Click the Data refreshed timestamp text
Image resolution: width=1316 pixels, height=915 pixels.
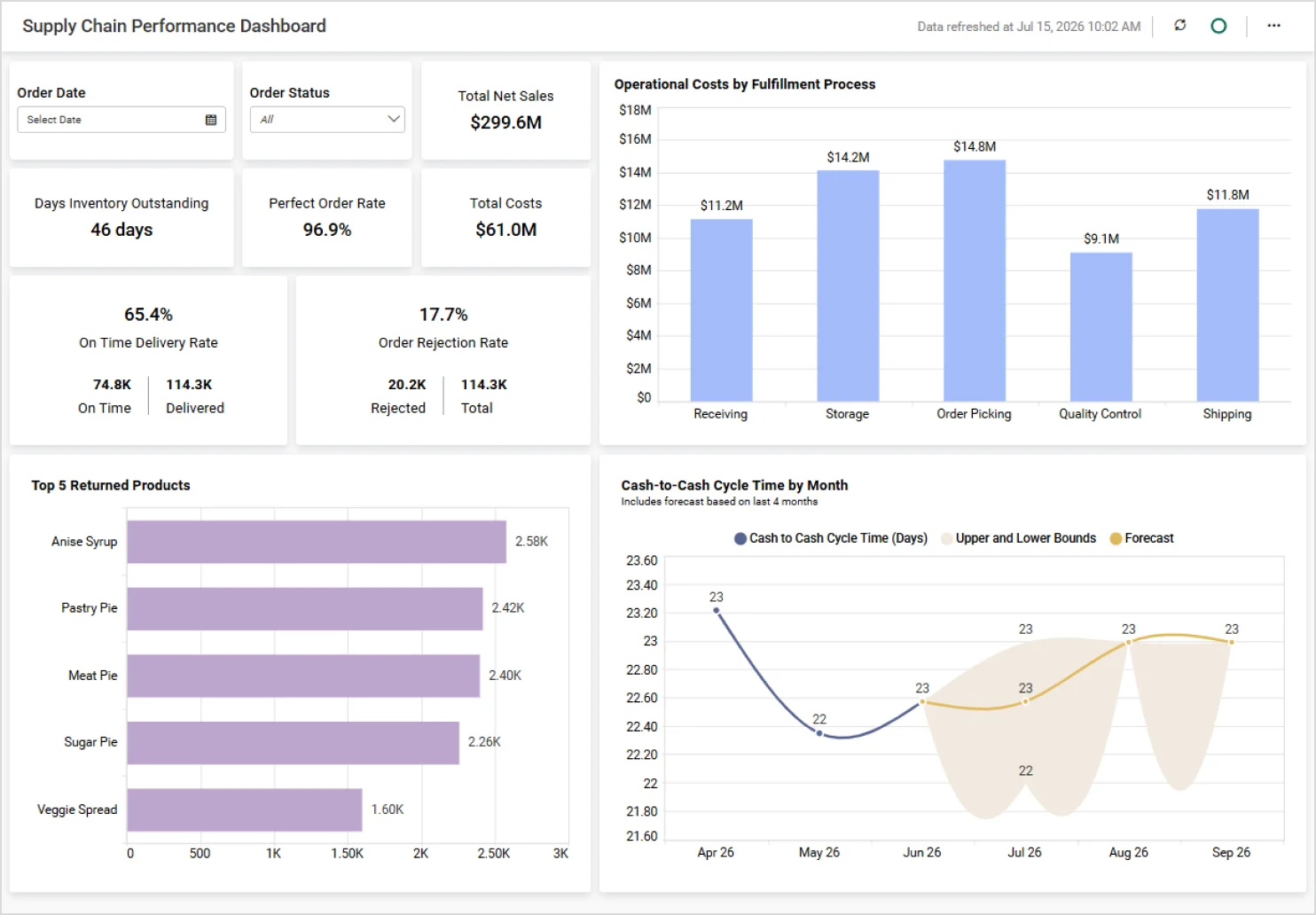[1029, 27]
